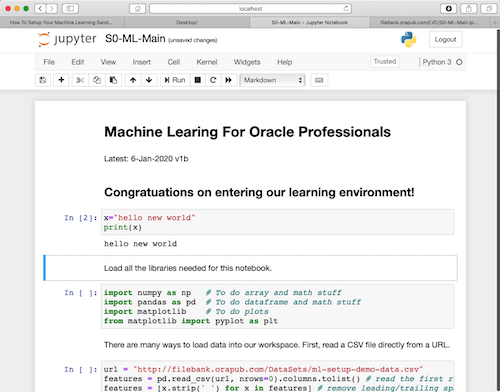Run the selected cell
Viewport: 500px width, 392px height.
coord(175,80)
